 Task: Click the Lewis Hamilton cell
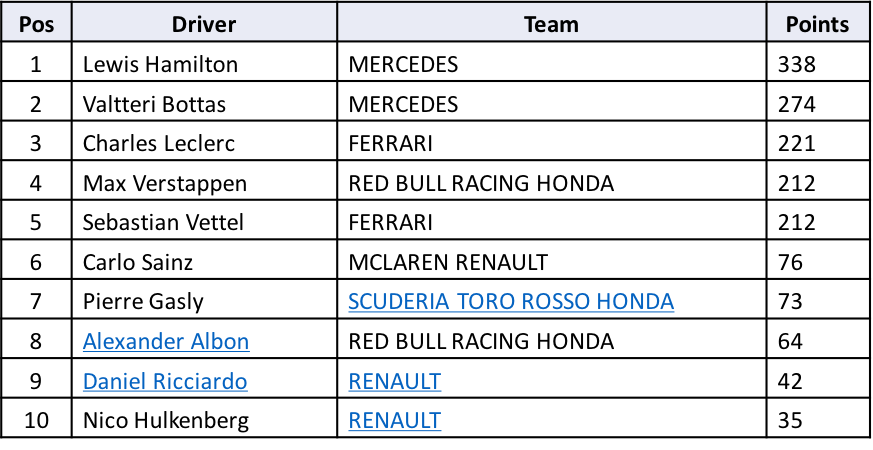tap(204, 64)
